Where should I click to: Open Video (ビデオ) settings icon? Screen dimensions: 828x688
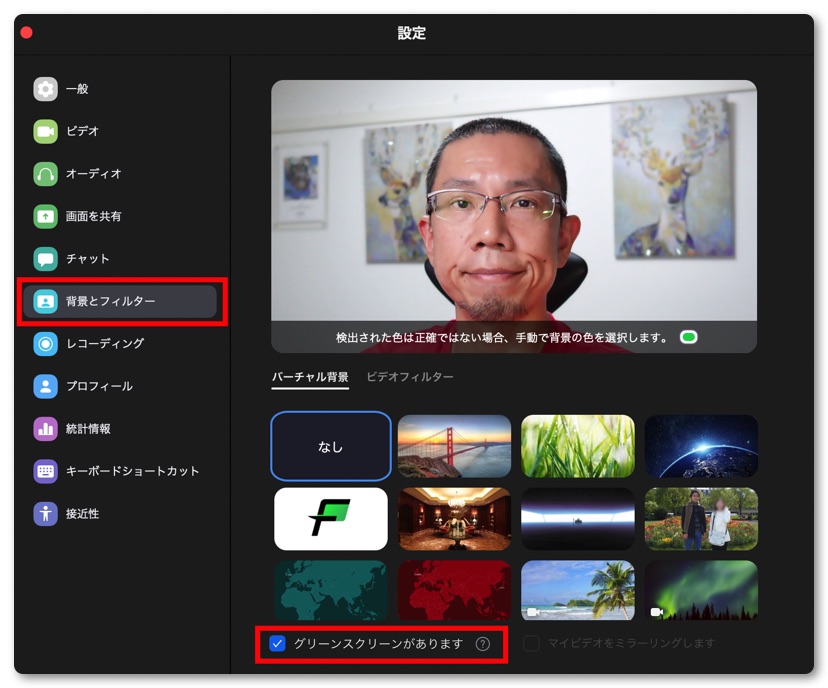pos(46,131)
